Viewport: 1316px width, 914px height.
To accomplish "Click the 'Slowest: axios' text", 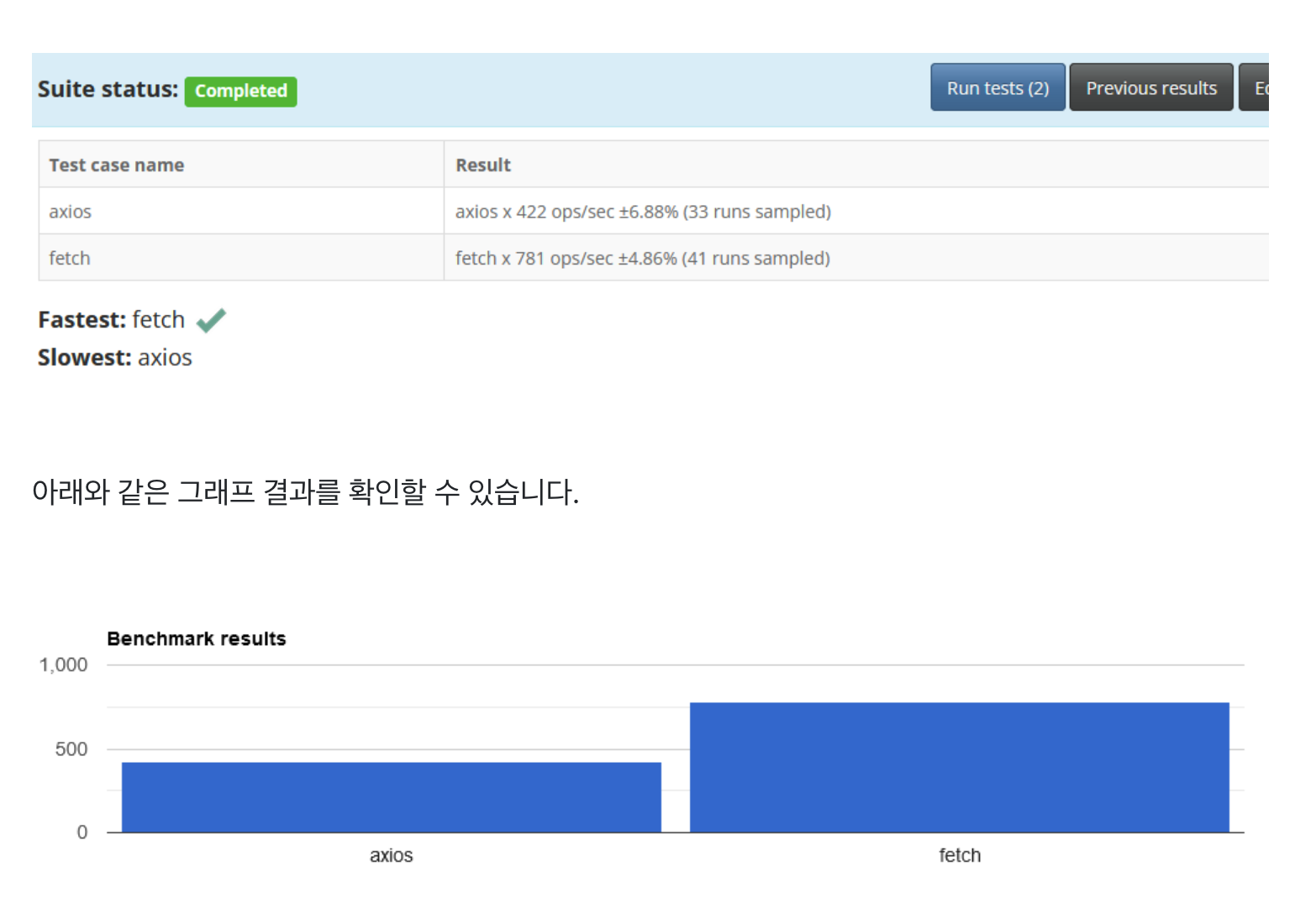I will pyautogui.click(x=115, y=358).
